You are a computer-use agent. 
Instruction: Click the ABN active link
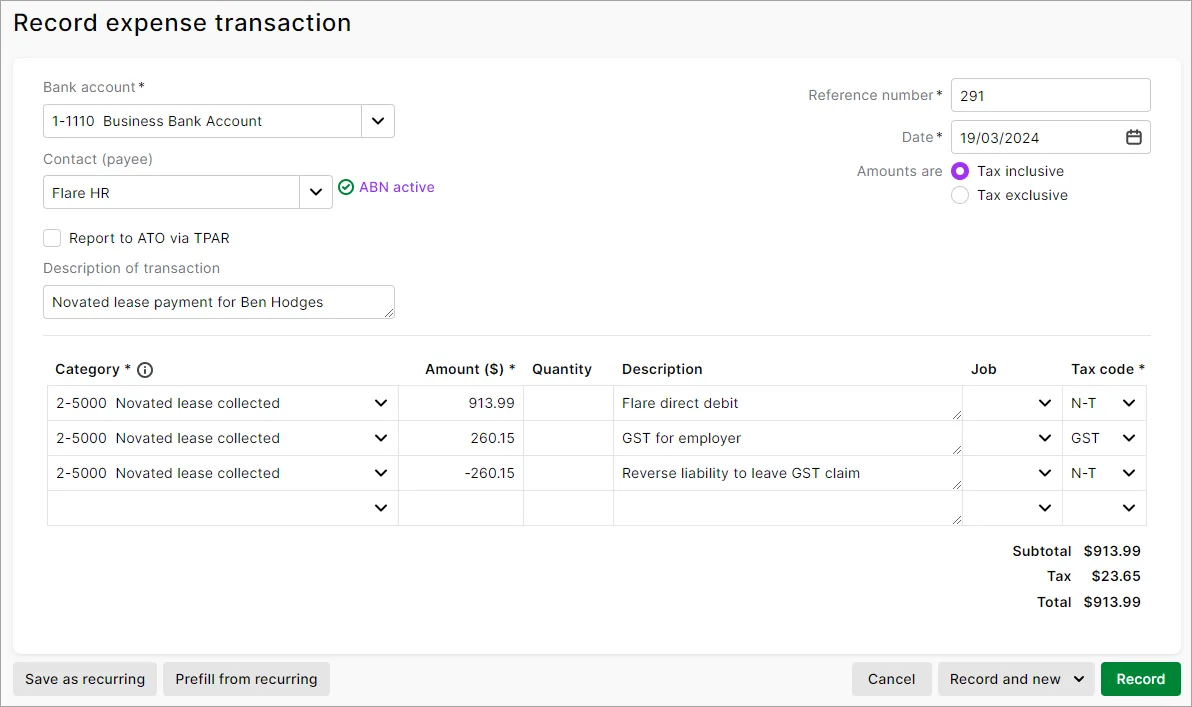(x=397, y=187)
